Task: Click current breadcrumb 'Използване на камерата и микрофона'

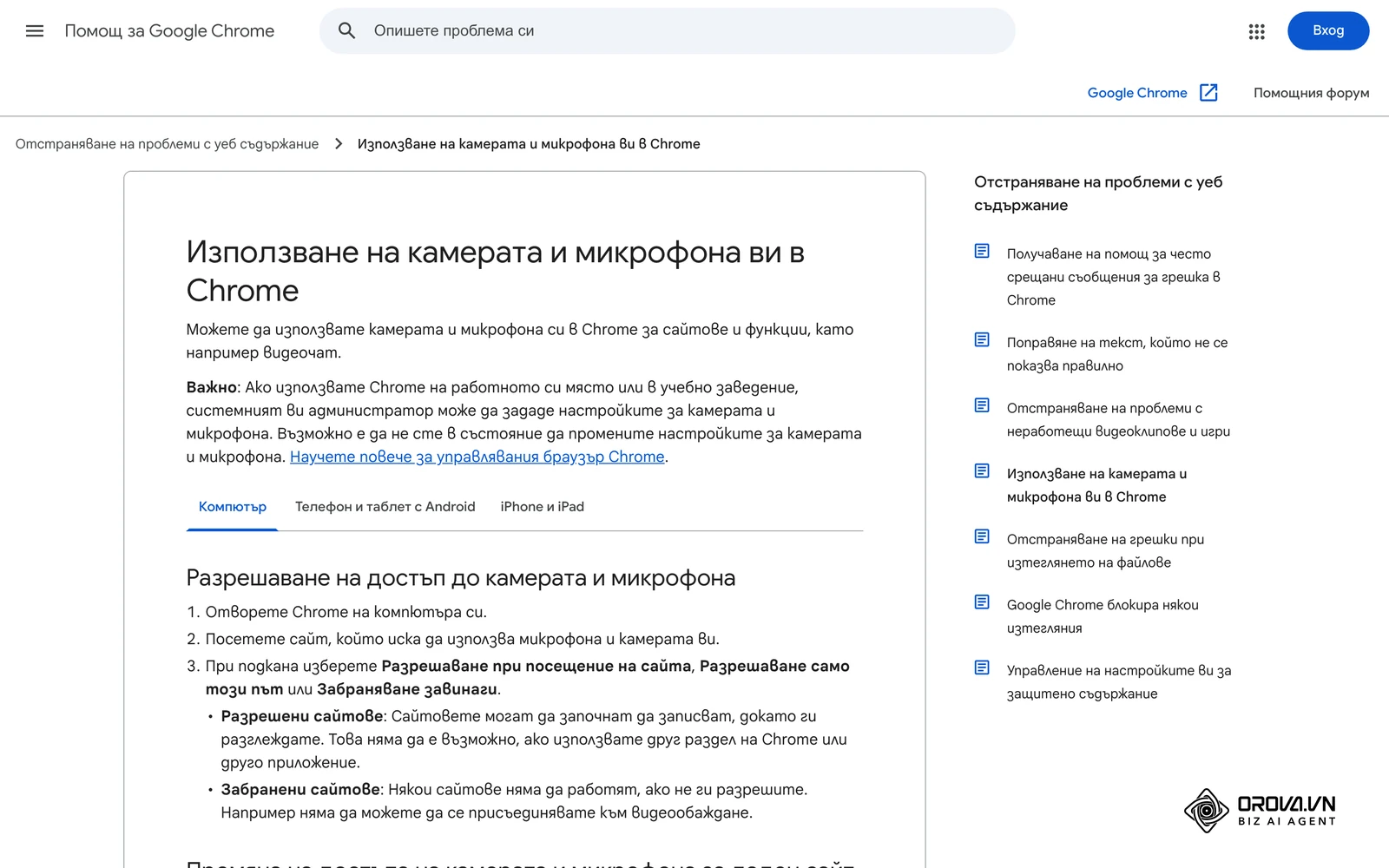Action: (529, 144)
